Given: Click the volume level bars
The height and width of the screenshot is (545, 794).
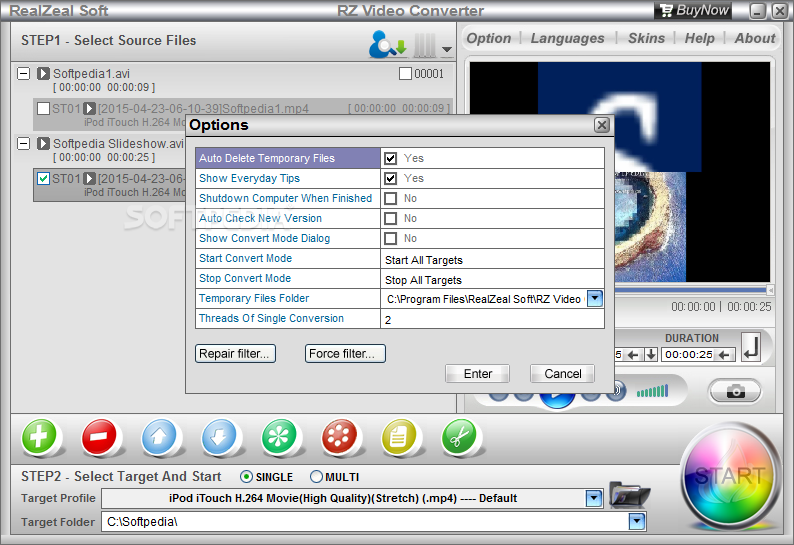Looking at the screenshot, I should [x=652, y=391].
